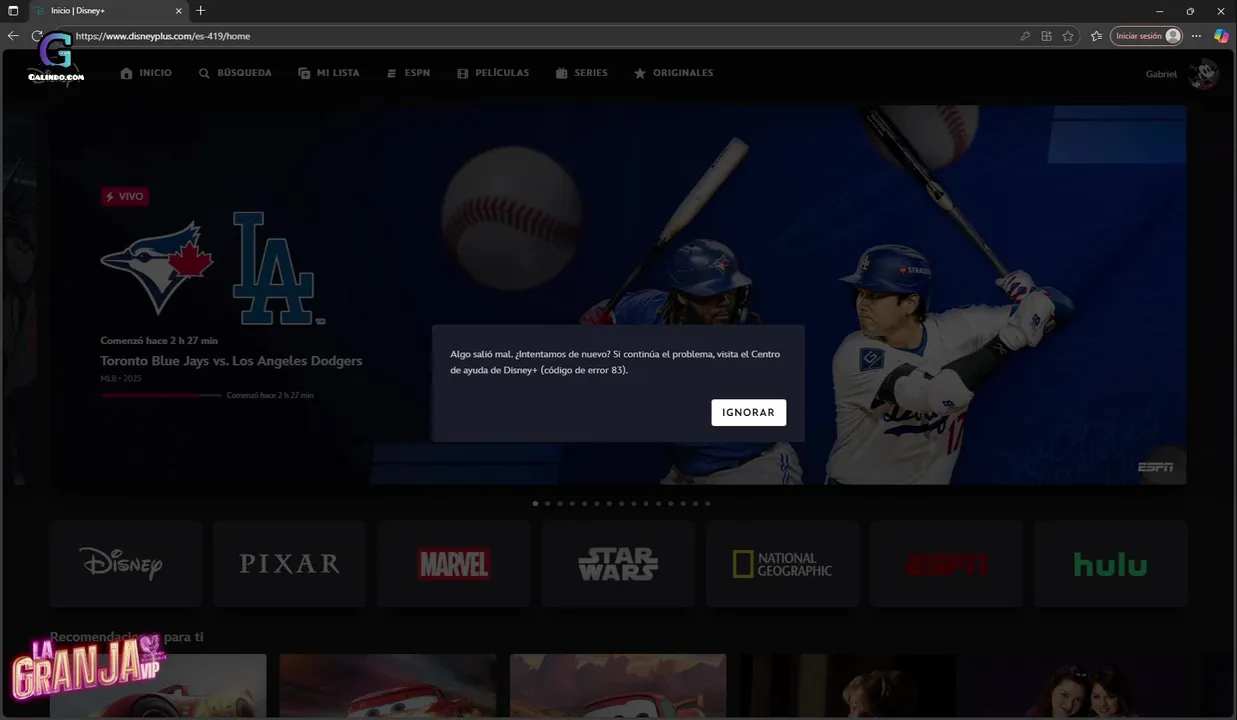Viewport: 1237px width, 720px height.
Task: Click the browser apps grid icon
Action: 1046,36
